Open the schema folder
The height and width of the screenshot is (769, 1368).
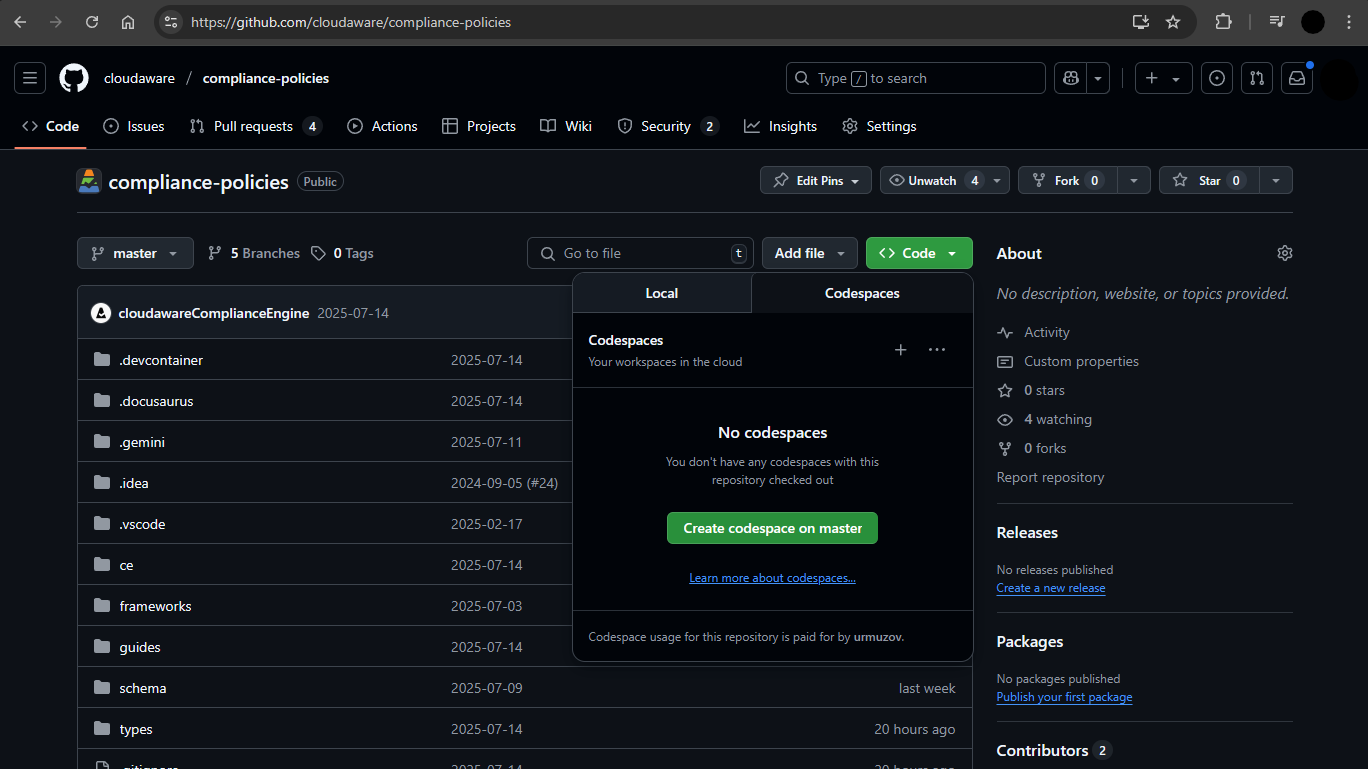143,688
